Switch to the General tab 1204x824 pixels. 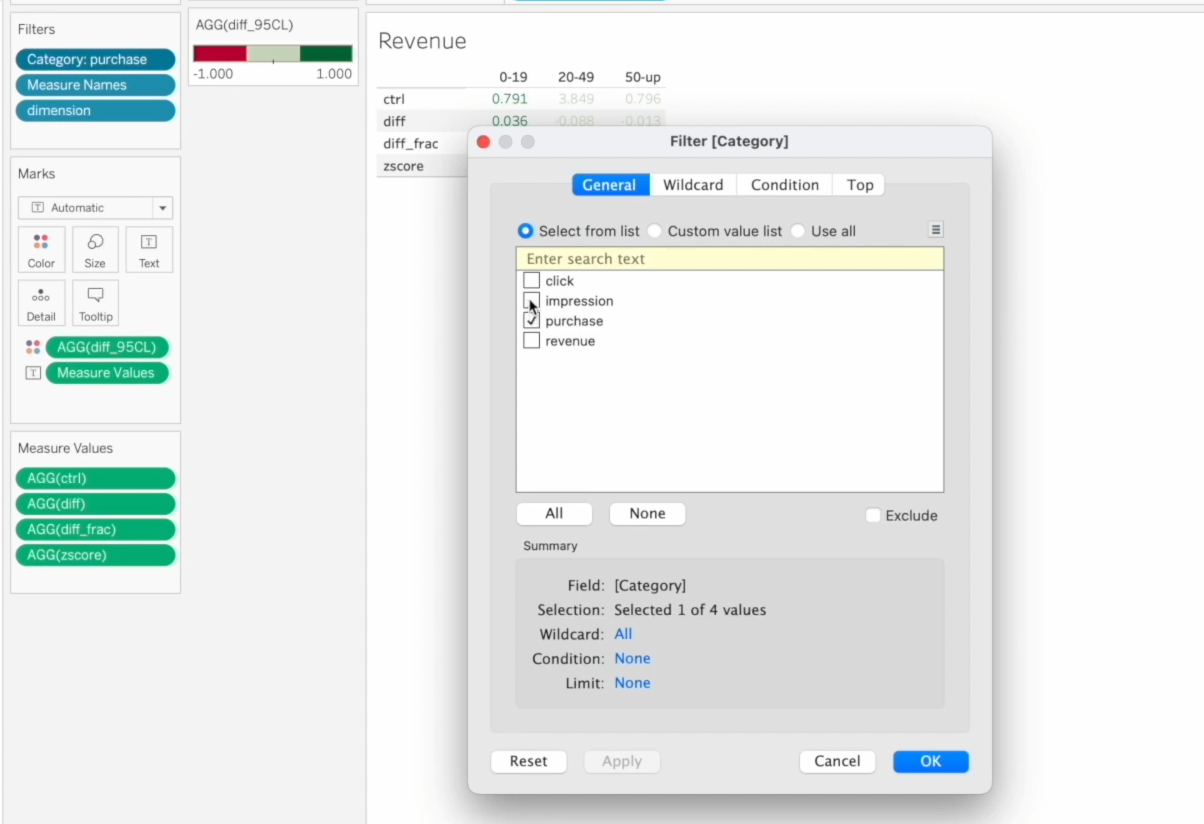tap(609, 185)
